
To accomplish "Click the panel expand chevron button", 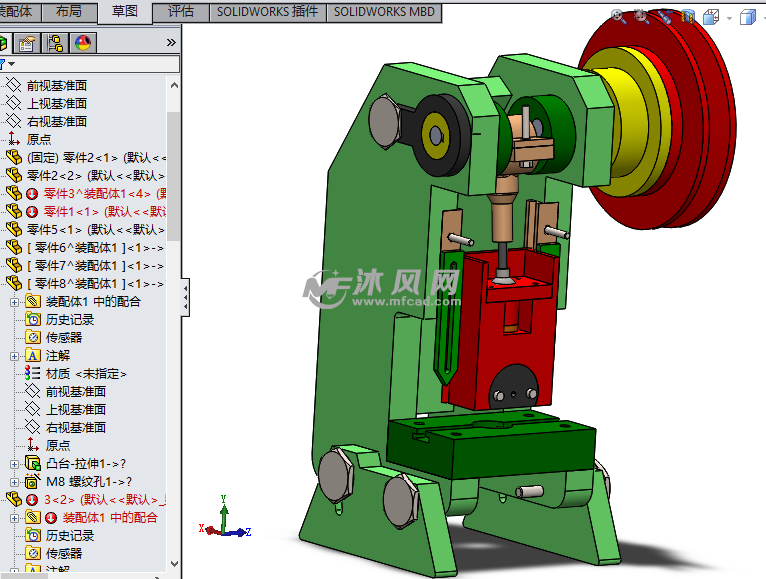I will pos(171,42).
